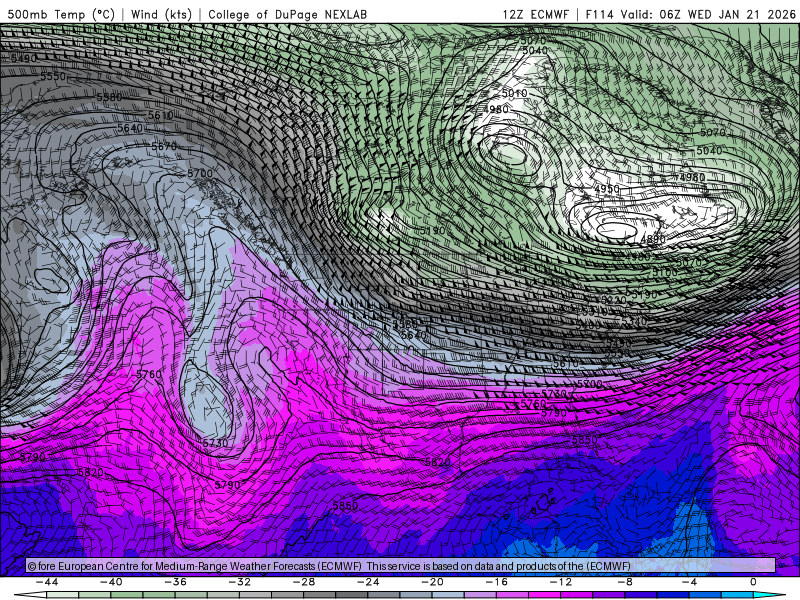Click the -4 colorbar label
This screenshot has width=800, height=600.
689,582
